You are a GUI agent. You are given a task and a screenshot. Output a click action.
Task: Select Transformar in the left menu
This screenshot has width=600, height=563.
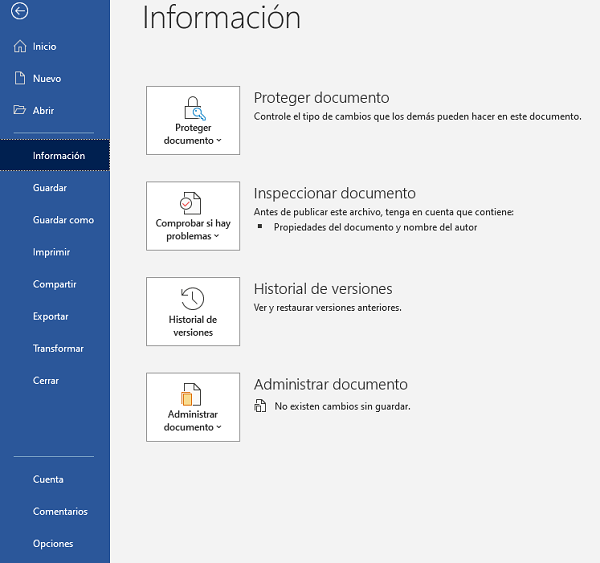click(58, 348)
